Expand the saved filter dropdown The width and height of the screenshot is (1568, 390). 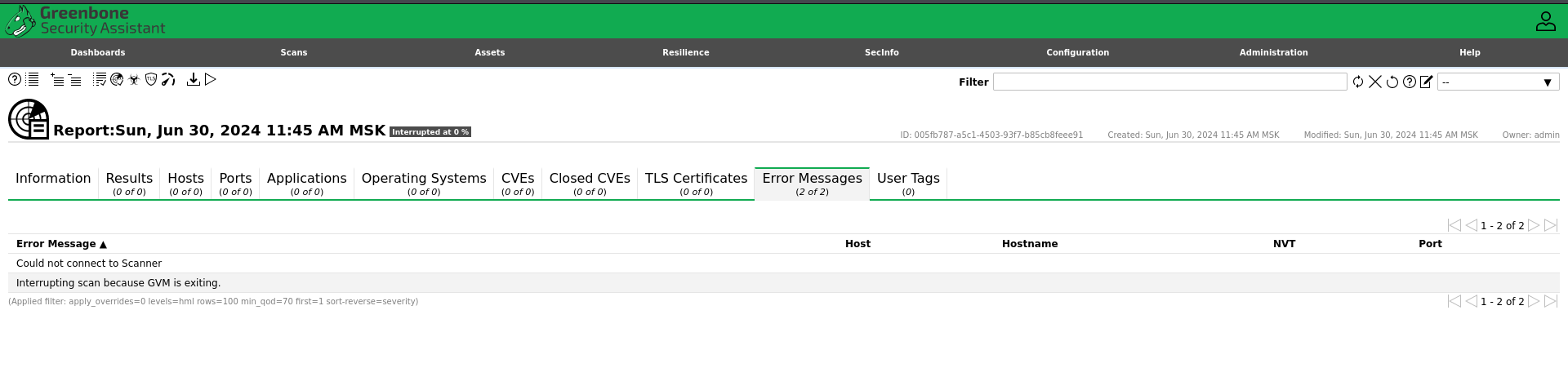(x=1498, y=82)
